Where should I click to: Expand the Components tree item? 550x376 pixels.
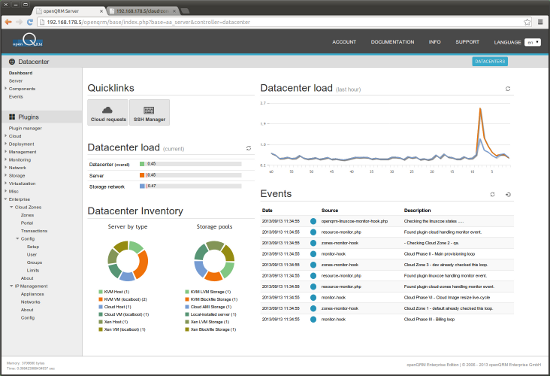(x=6, y=88)
